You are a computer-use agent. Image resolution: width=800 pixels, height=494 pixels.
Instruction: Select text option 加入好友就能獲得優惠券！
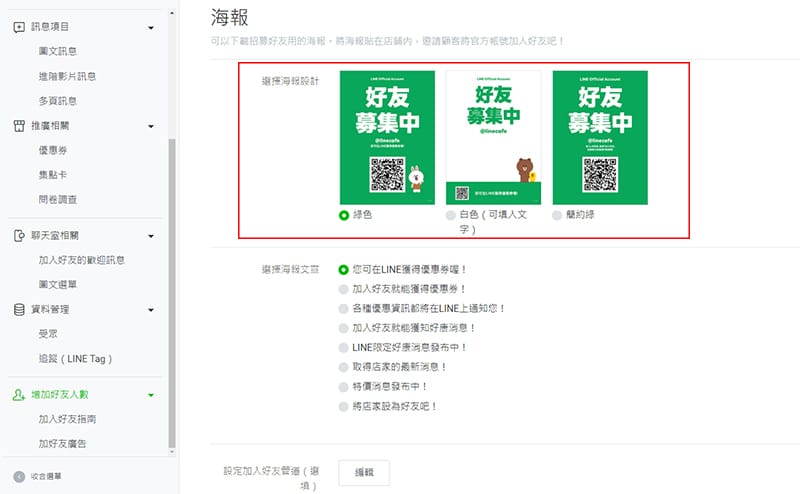343,289
